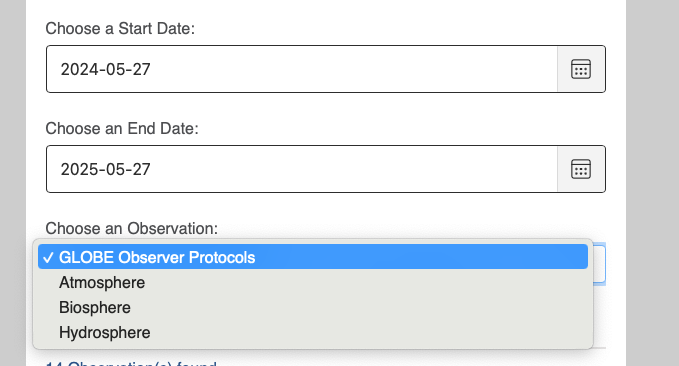Click the checkmark beside GLOBE Observer Protocols
The image size is (679, 366).
tap(48, 258)
